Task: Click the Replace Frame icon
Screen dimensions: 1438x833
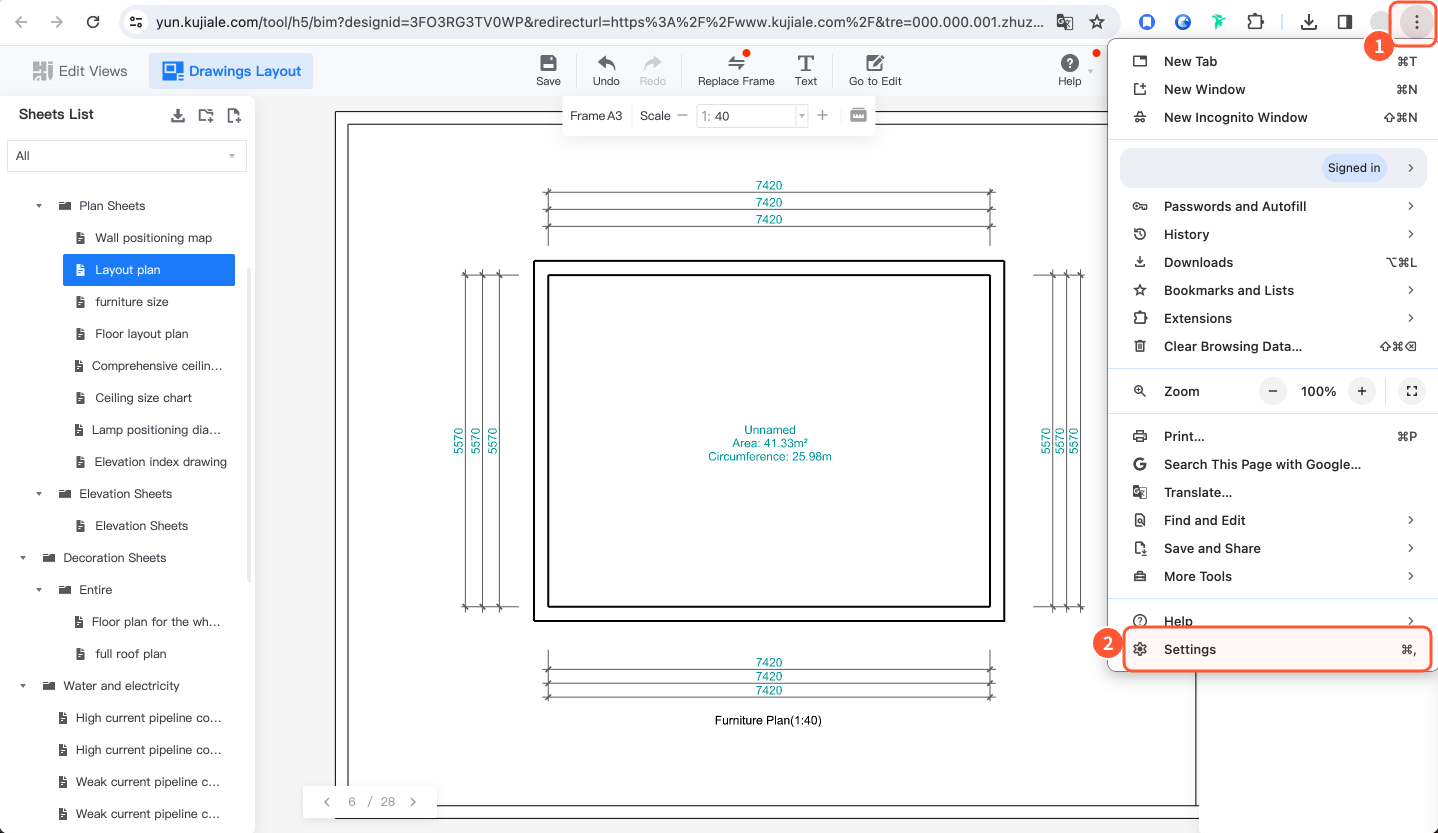Action: 736,64
